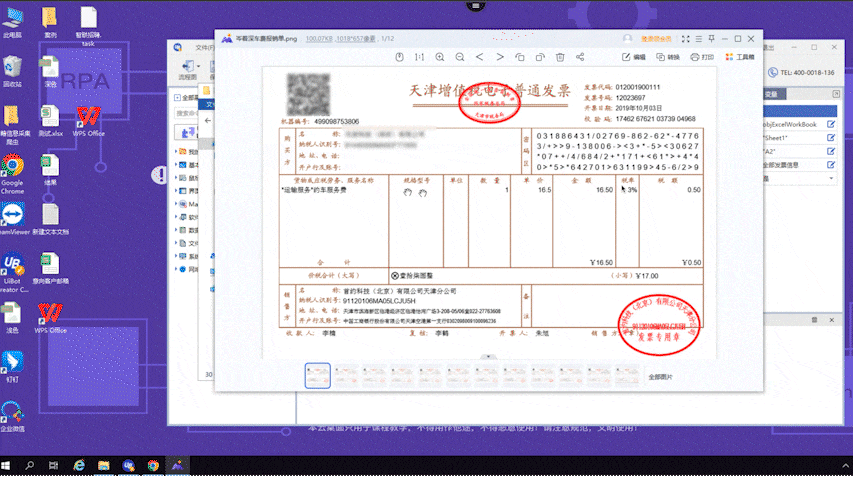The image size is (854, 480).
Task: Expand the 基本 command tree node
Action: point(176,165)
